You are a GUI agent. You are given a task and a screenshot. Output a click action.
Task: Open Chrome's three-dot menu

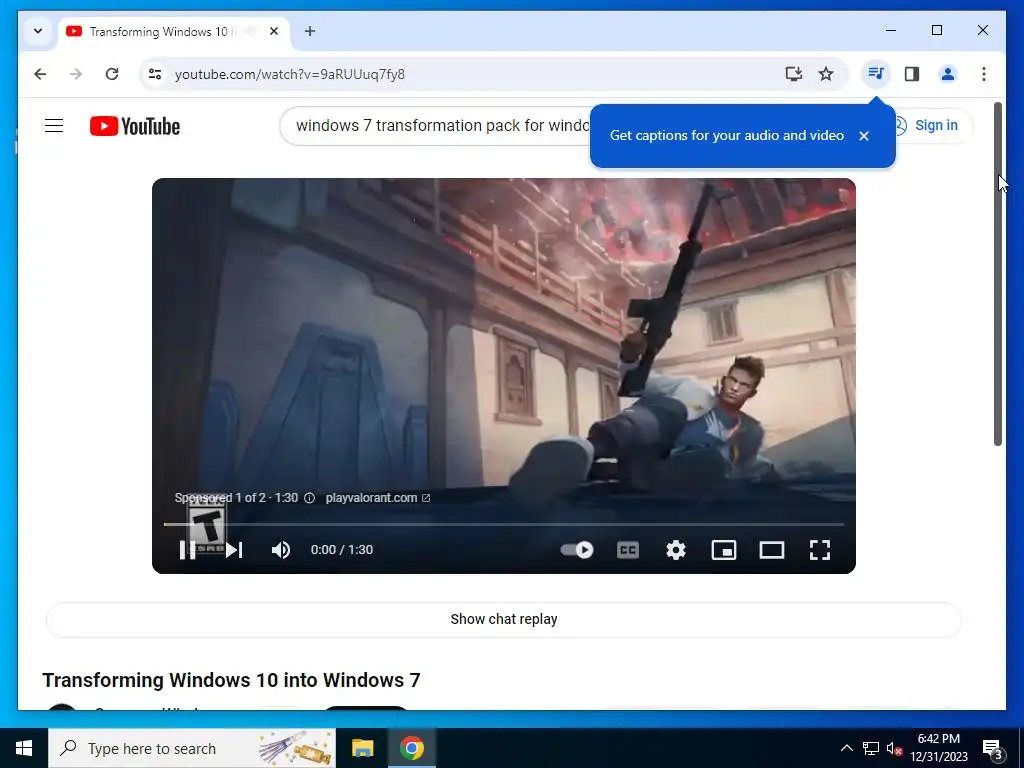click(984, 74)
